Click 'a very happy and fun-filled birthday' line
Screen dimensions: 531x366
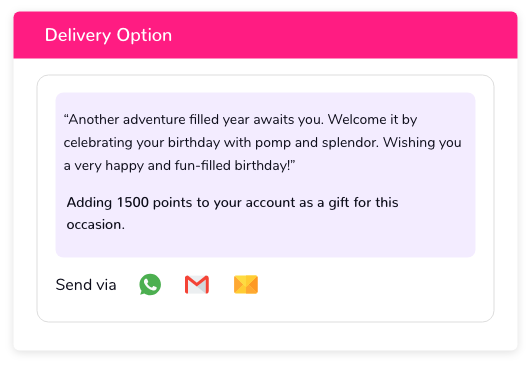pos(179,166)
